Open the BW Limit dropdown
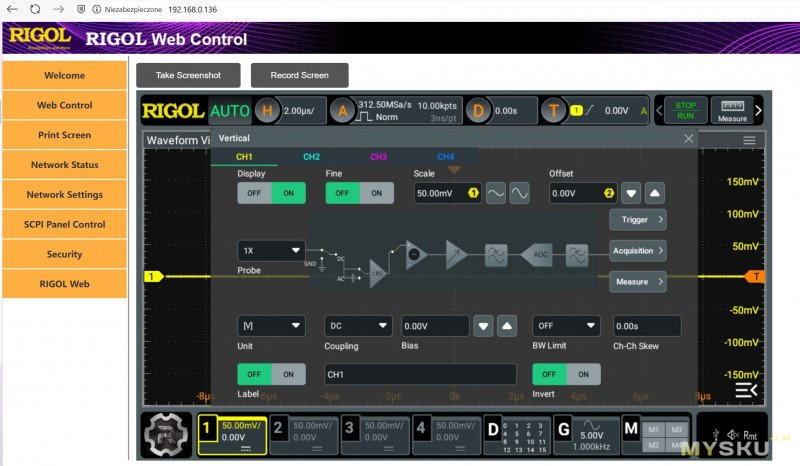 click(566, 326)
